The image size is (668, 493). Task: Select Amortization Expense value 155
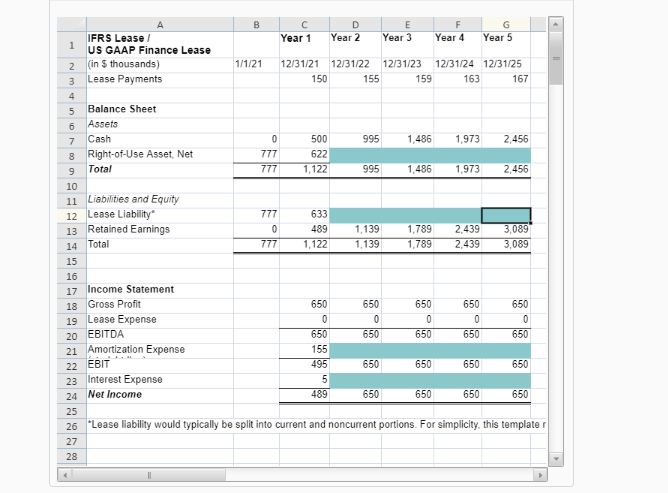(x=304, y=350)
